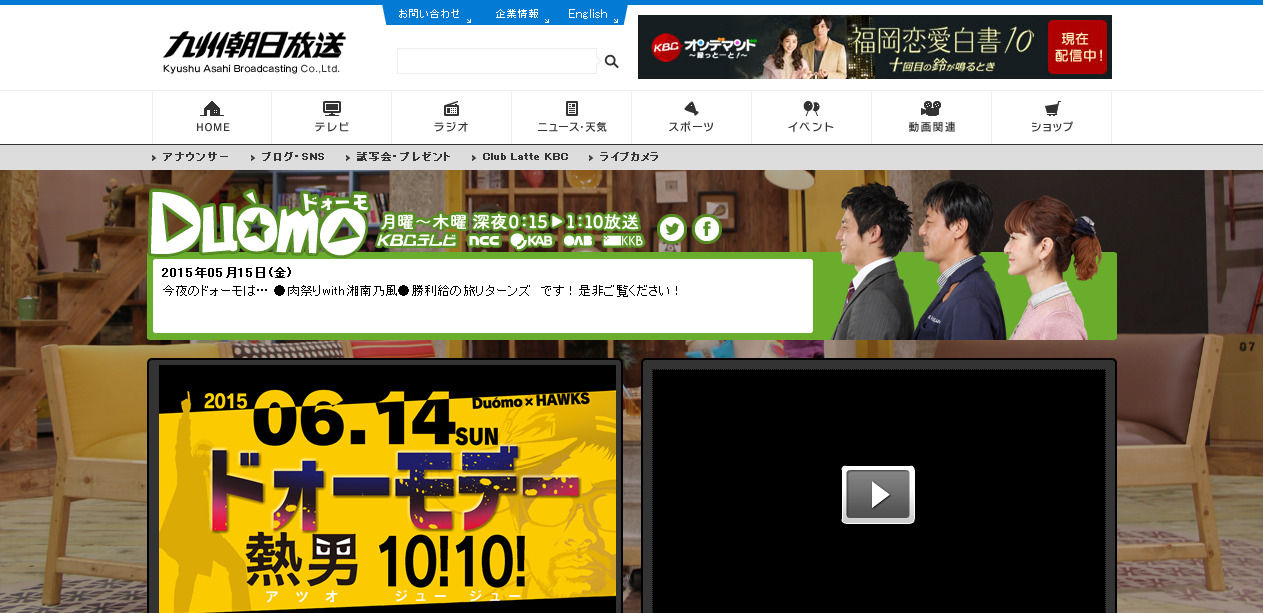The height and width of the screenshot is (613, 1263).
Task: Click the 今夜のドォーモは news text
Action: pos(421,290)
